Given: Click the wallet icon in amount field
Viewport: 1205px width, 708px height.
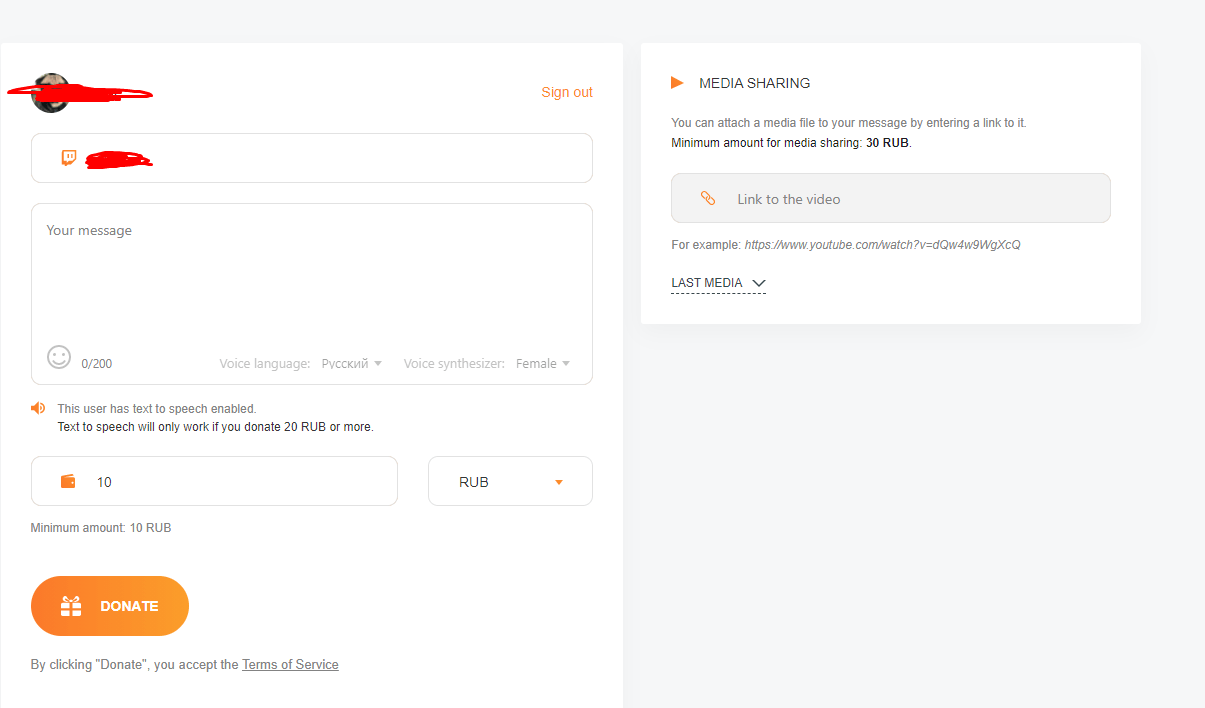Looking at the screenshot, I should click(69, 481).
